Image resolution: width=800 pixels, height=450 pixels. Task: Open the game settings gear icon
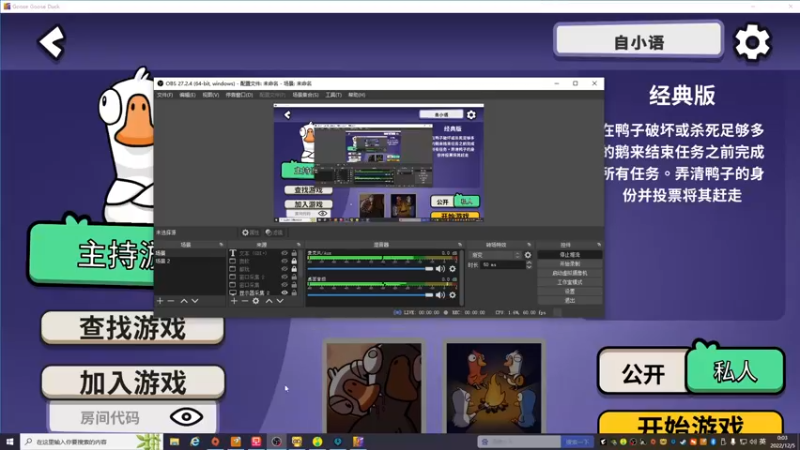click(752, 42)
